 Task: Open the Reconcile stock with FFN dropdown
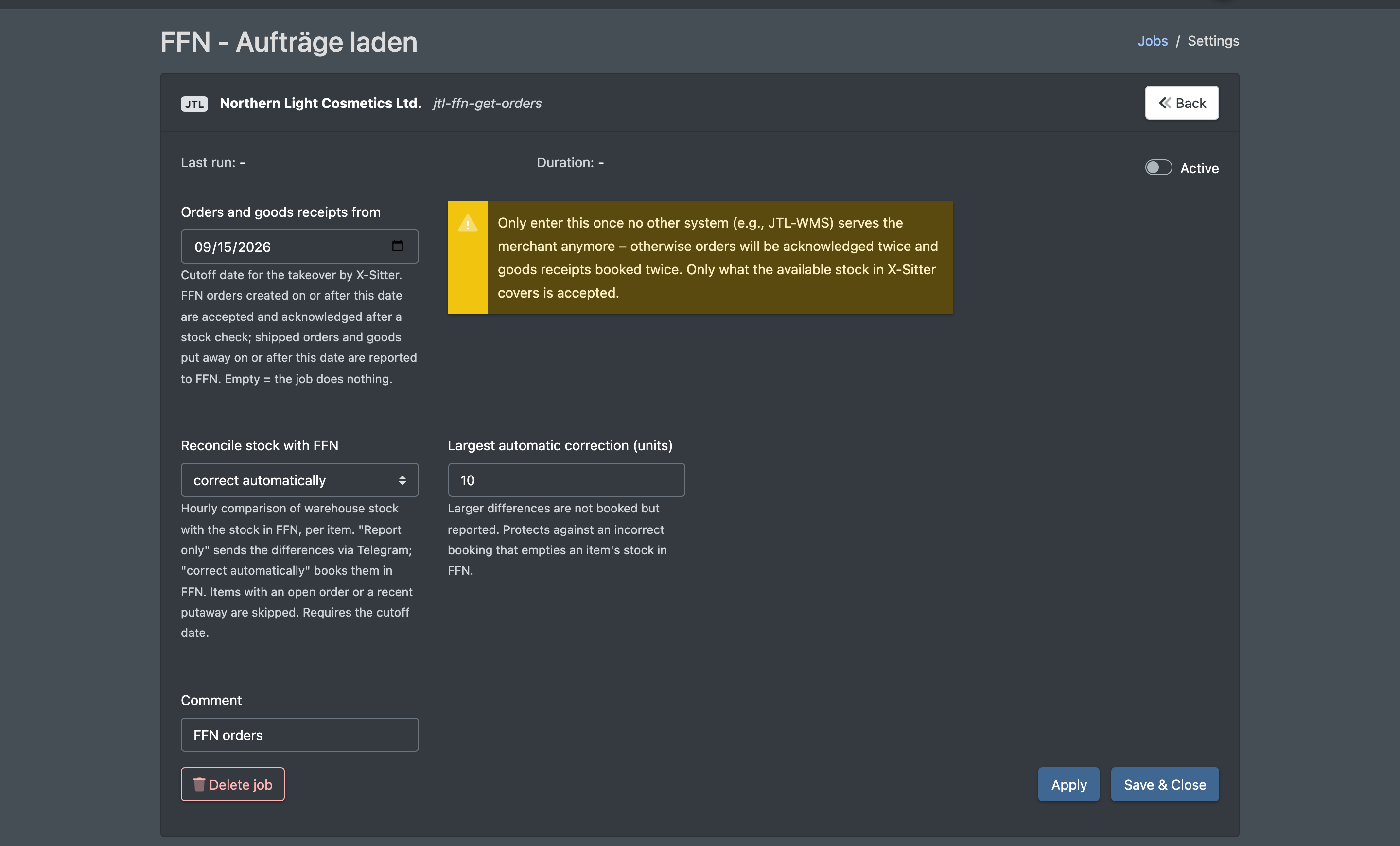pos(299,480)
